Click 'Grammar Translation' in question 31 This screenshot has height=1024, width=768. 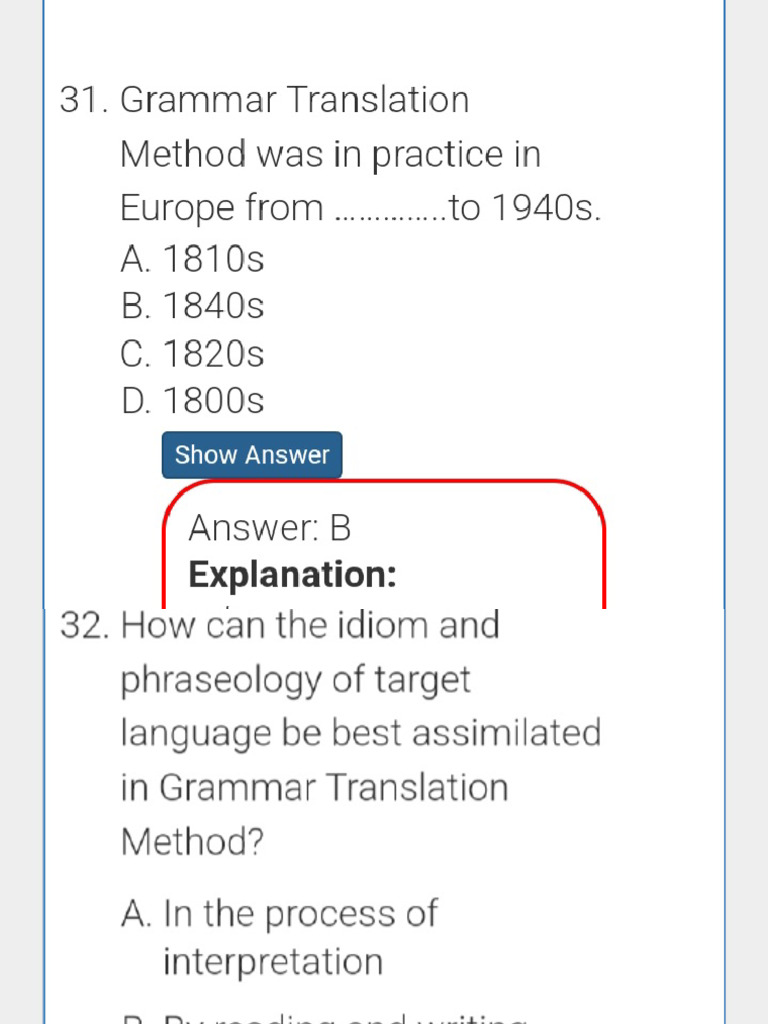295,100
